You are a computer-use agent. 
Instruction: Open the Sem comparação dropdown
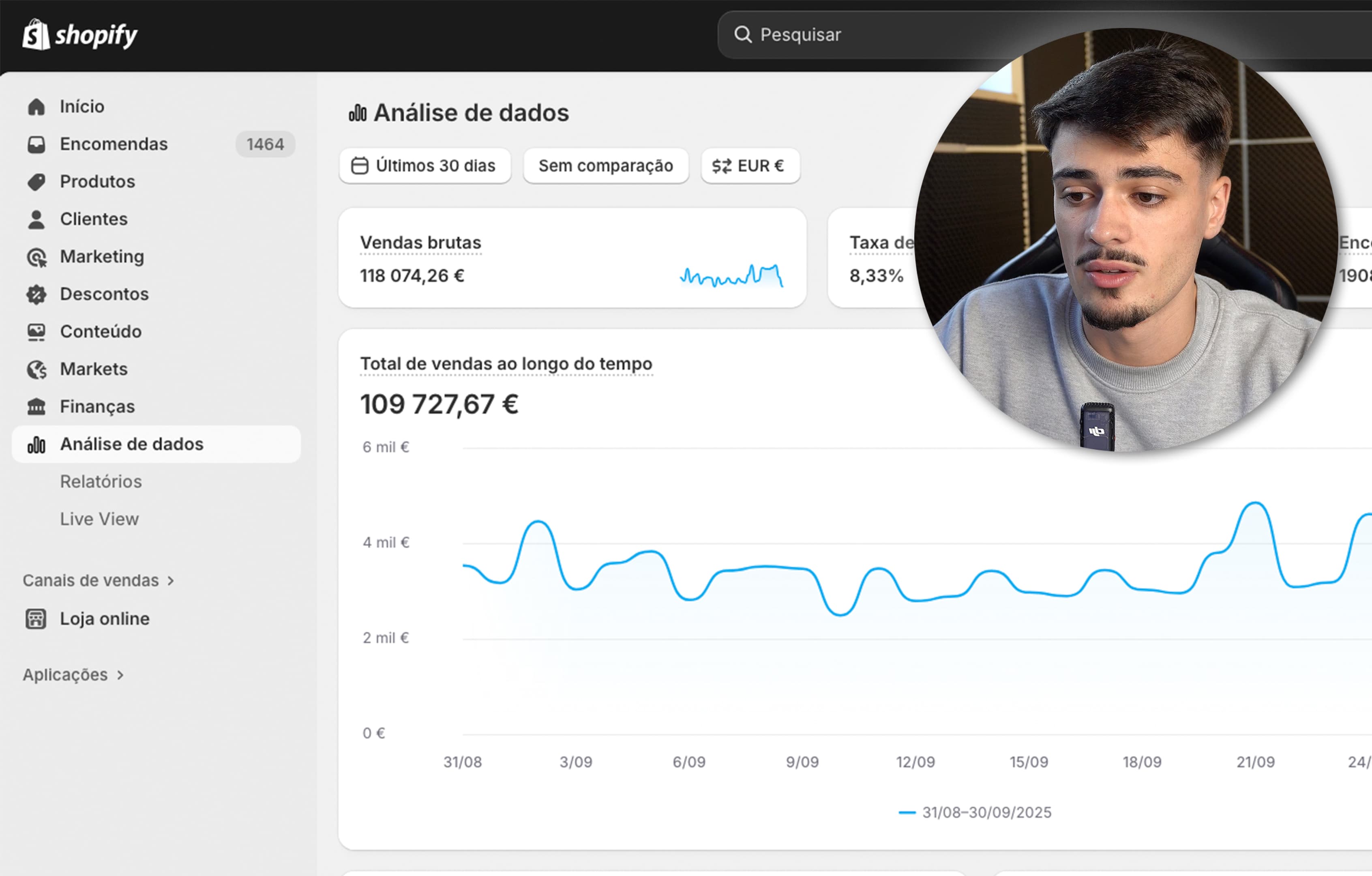click(606, 166)
